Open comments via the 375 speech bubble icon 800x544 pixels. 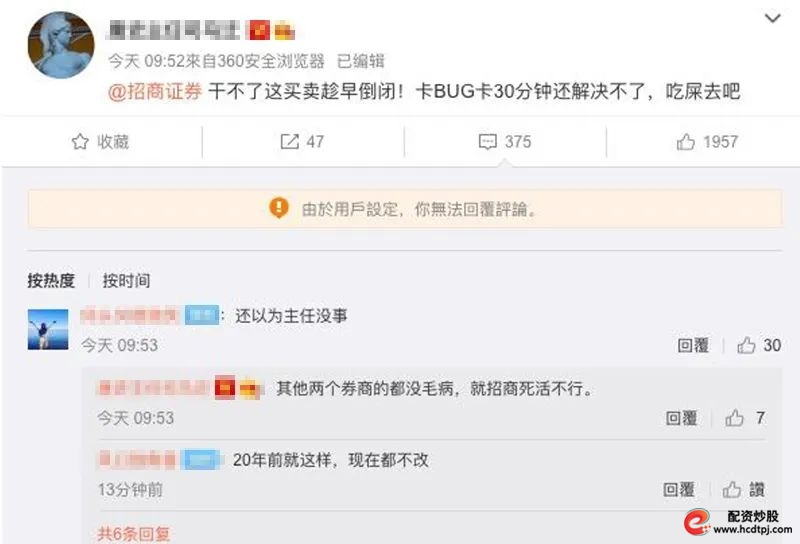pos(488,142)
